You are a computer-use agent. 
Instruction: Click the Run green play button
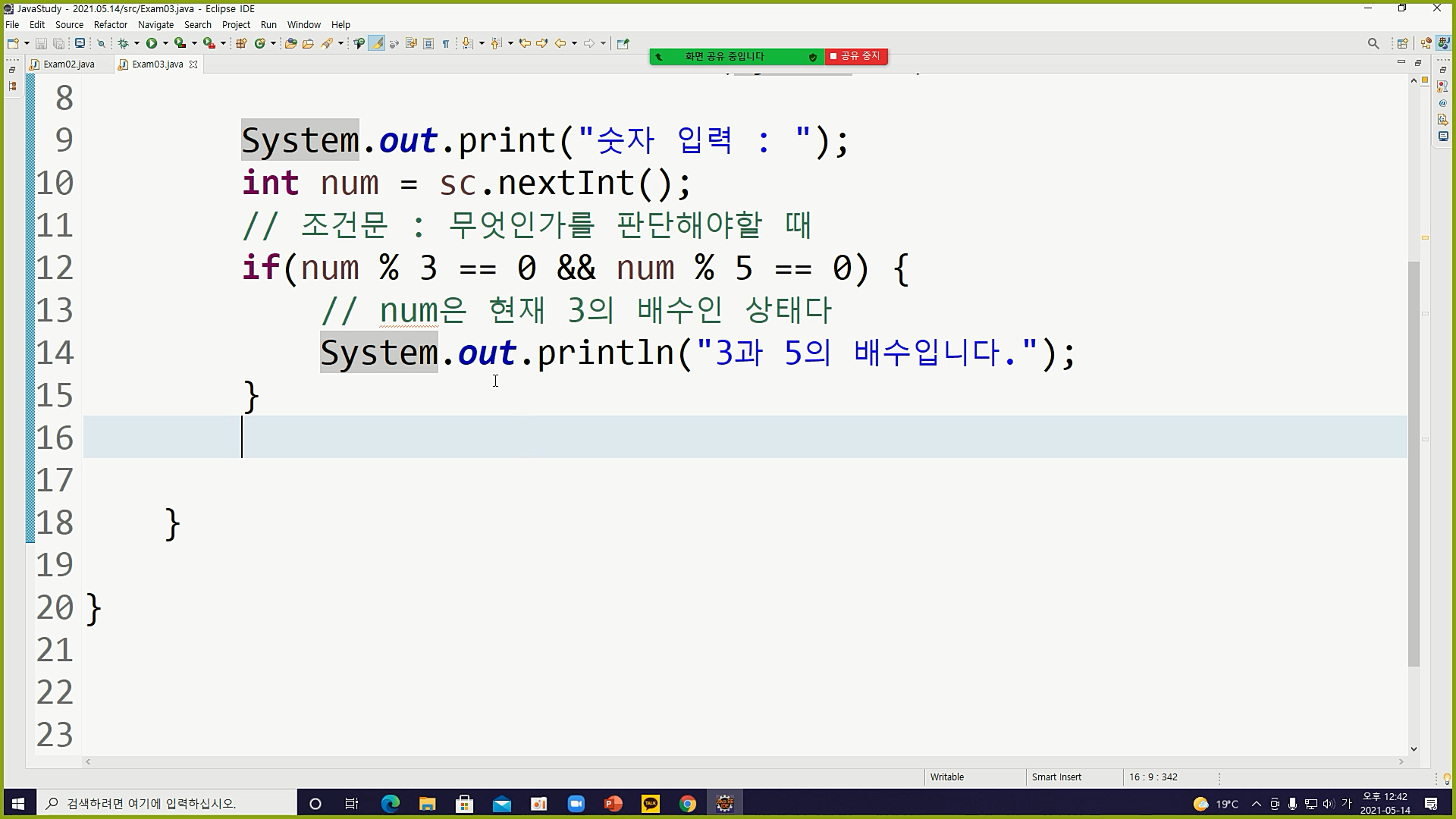coord(152,43)
